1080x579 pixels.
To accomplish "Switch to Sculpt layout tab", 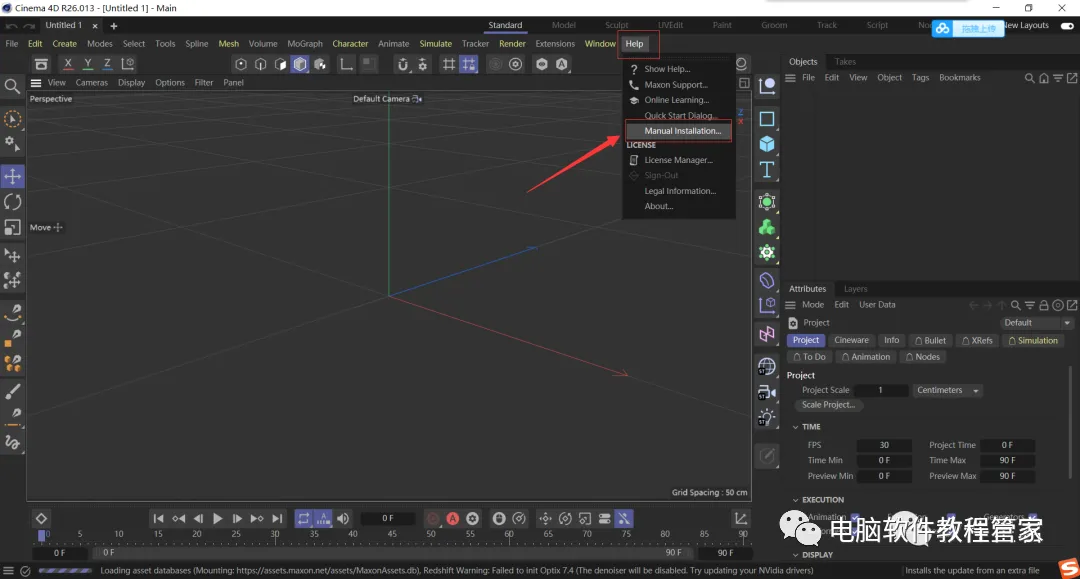I will click(x=616, y=25).
